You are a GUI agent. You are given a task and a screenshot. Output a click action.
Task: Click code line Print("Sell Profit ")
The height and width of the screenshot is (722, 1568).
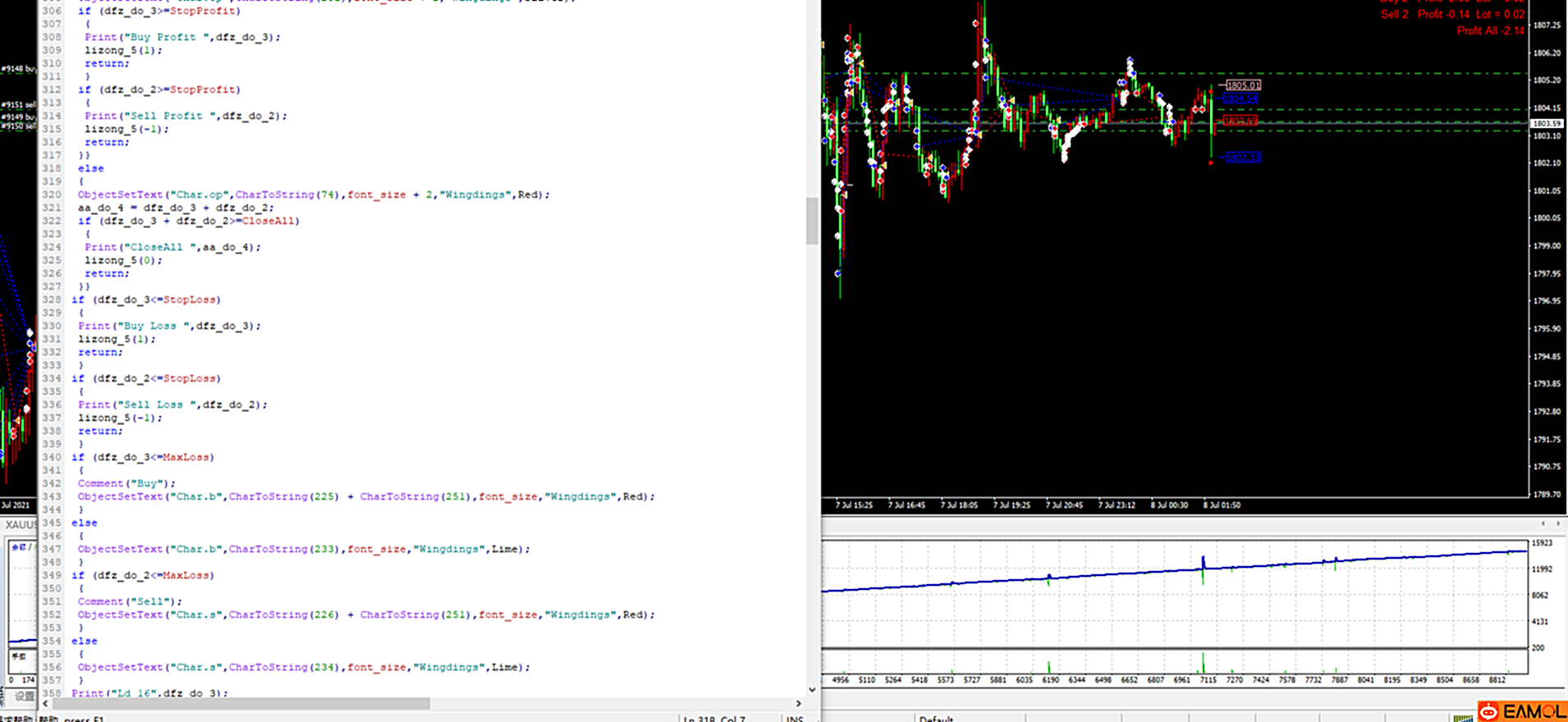point(186,116)
